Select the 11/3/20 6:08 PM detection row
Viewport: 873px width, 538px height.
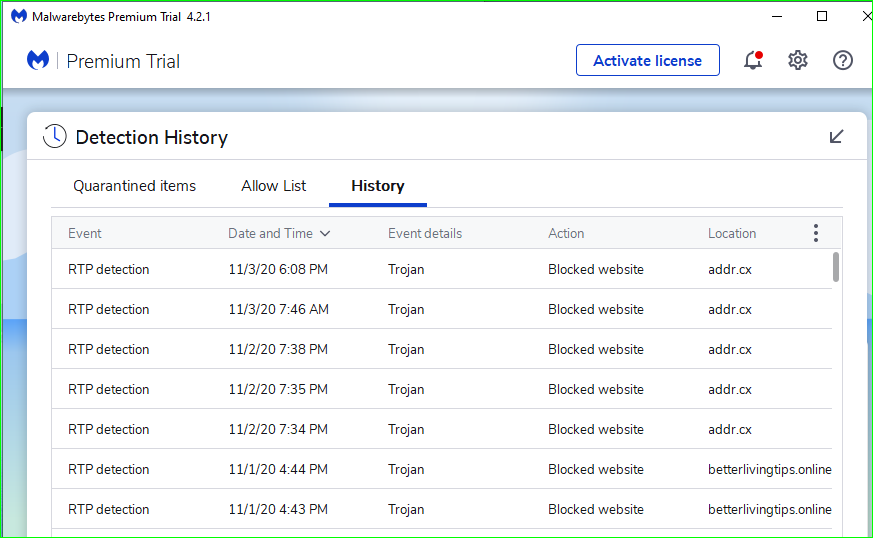(x=442, y=269)
